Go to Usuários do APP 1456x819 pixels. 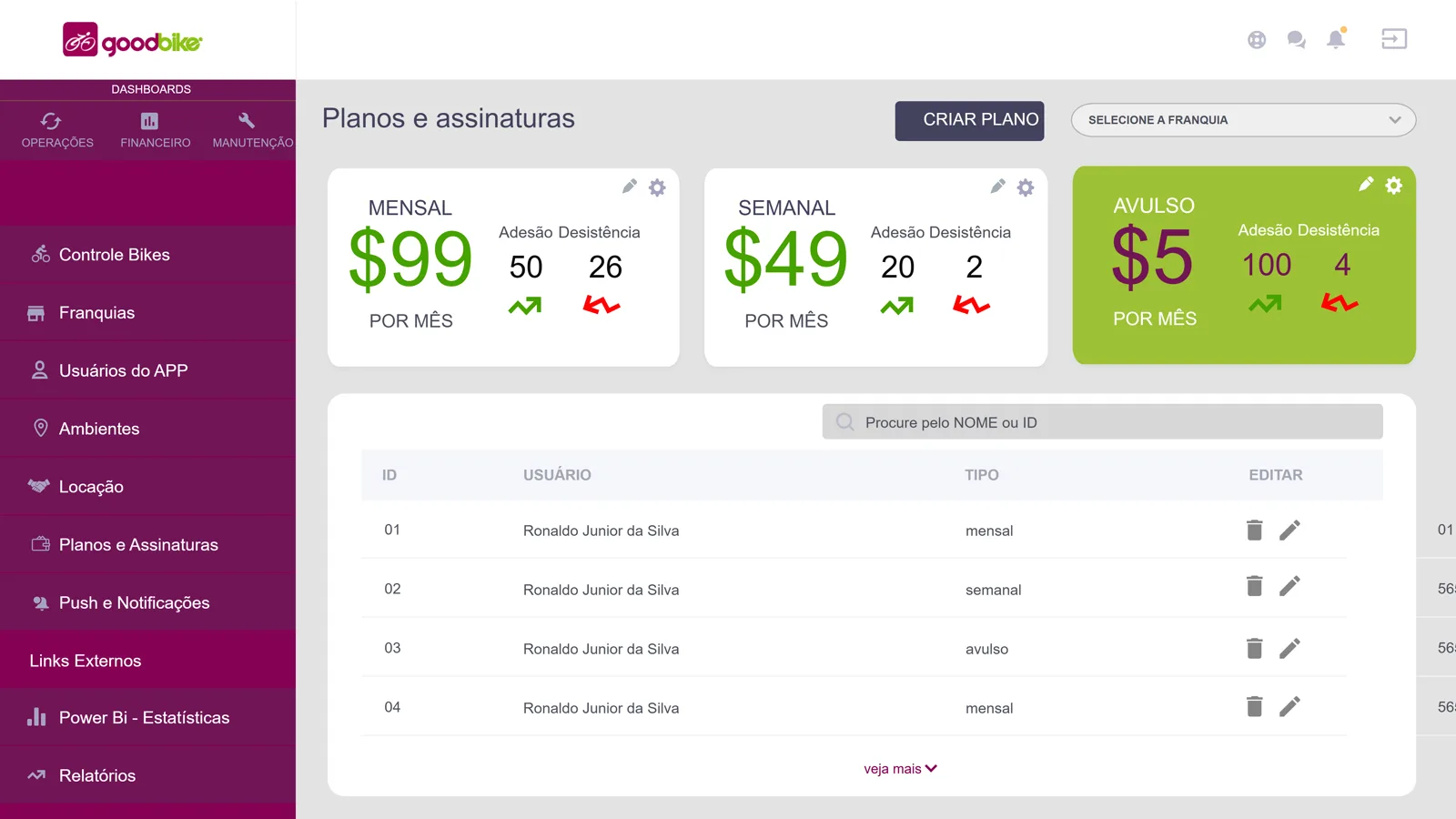(x=147, y=370)
